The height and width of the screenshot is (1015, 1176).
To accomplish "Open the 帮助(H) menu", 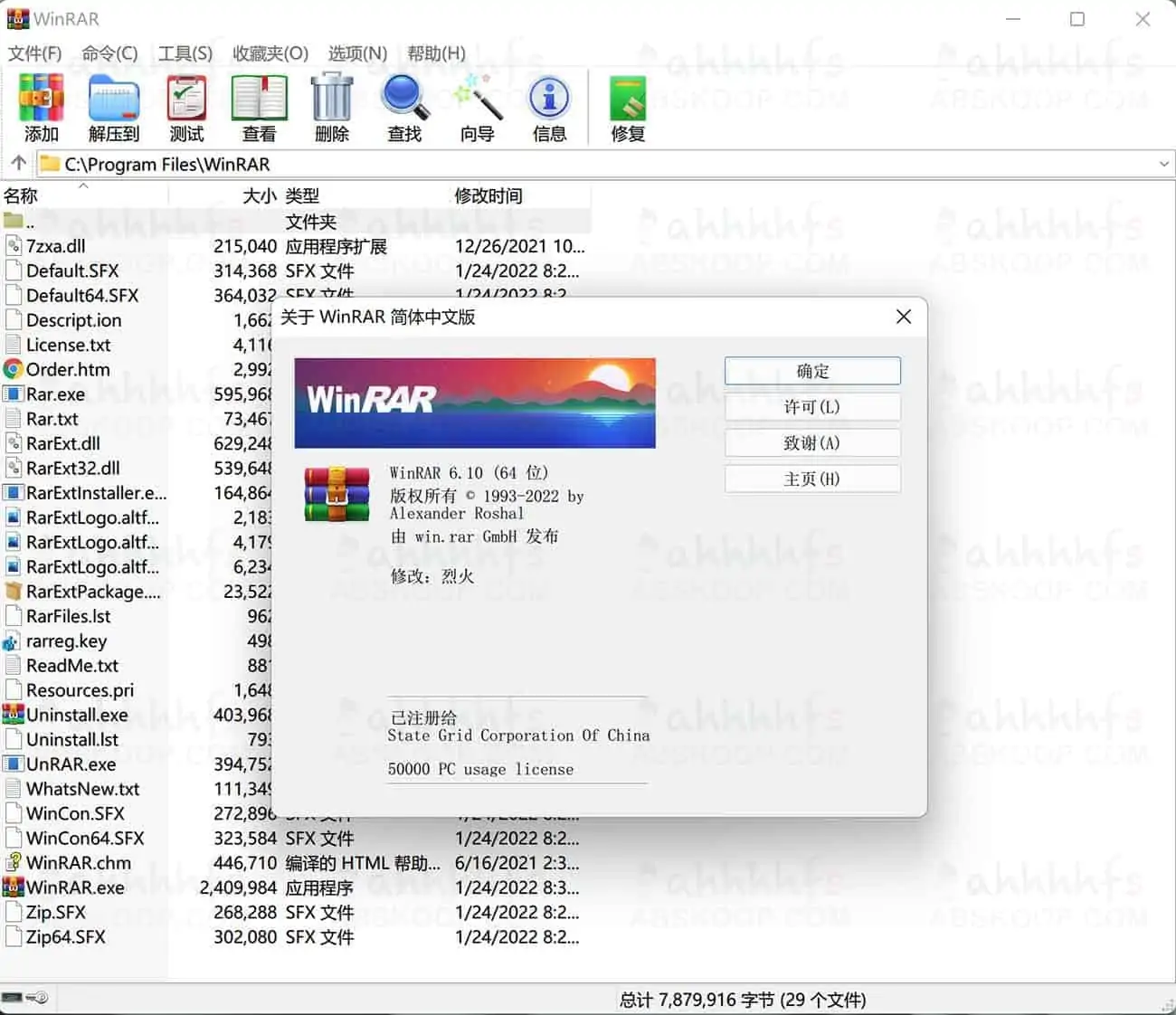I will (436, 53).
